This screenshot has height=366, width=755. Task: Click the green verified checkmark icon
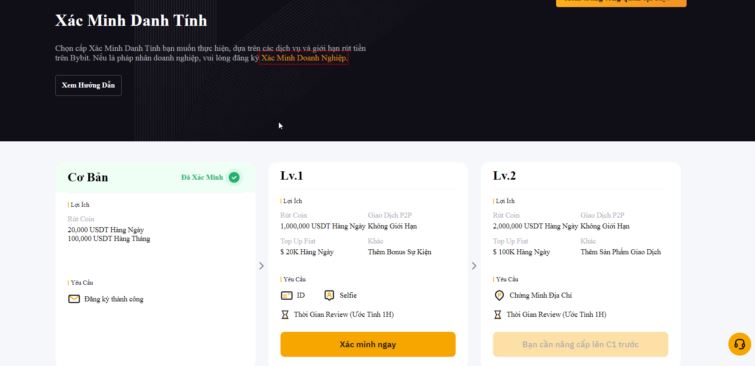234,177
